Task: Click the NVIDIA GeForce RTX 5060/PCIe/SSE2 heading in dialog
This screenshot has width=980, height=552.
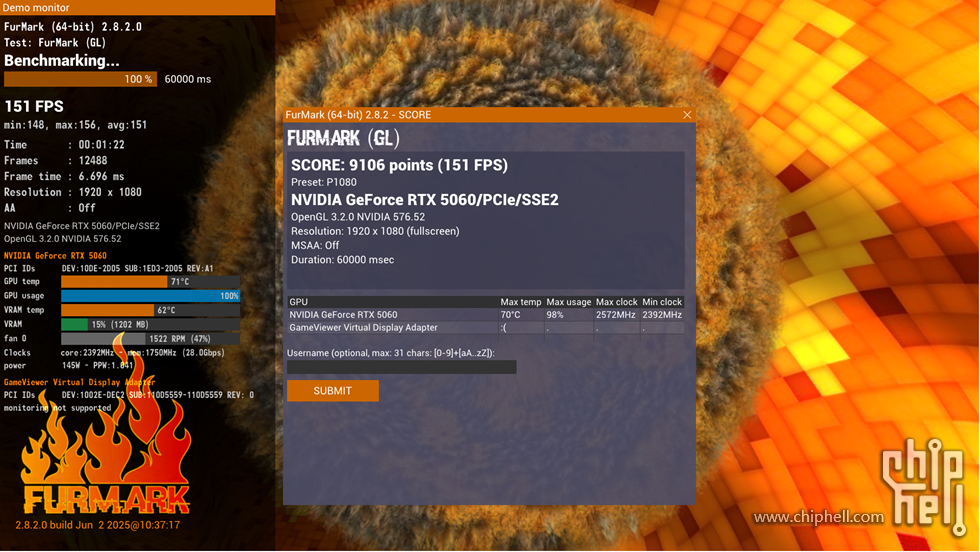Action: click(x=425, y=200)
